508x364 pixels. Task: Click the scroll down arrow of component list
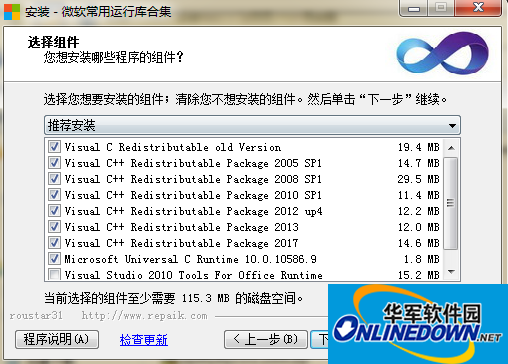pyautogui.click(x=451, y=272)
